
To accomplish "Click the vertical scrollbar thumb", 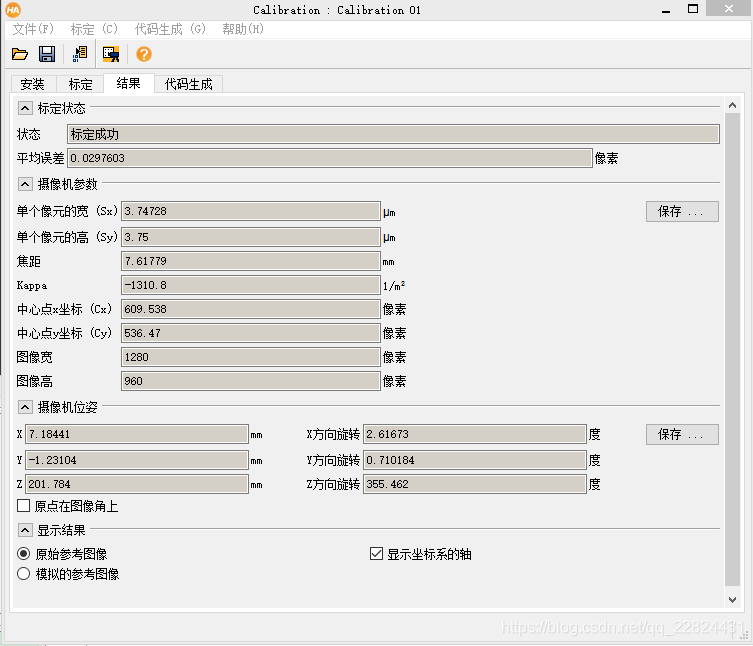I will [x=732, y=350].
